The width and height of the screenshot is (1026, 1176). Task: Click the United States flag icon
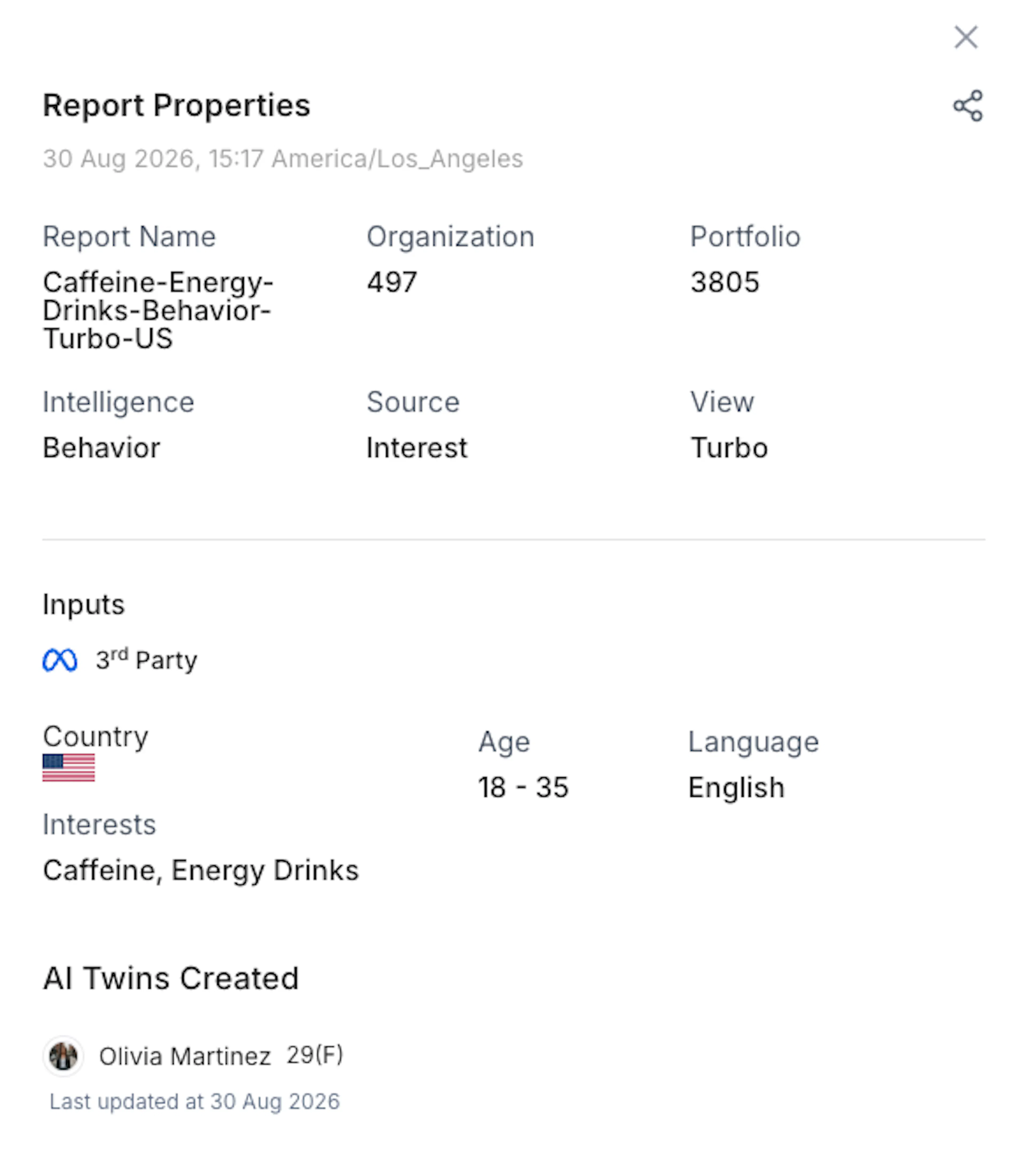point(69,768)
